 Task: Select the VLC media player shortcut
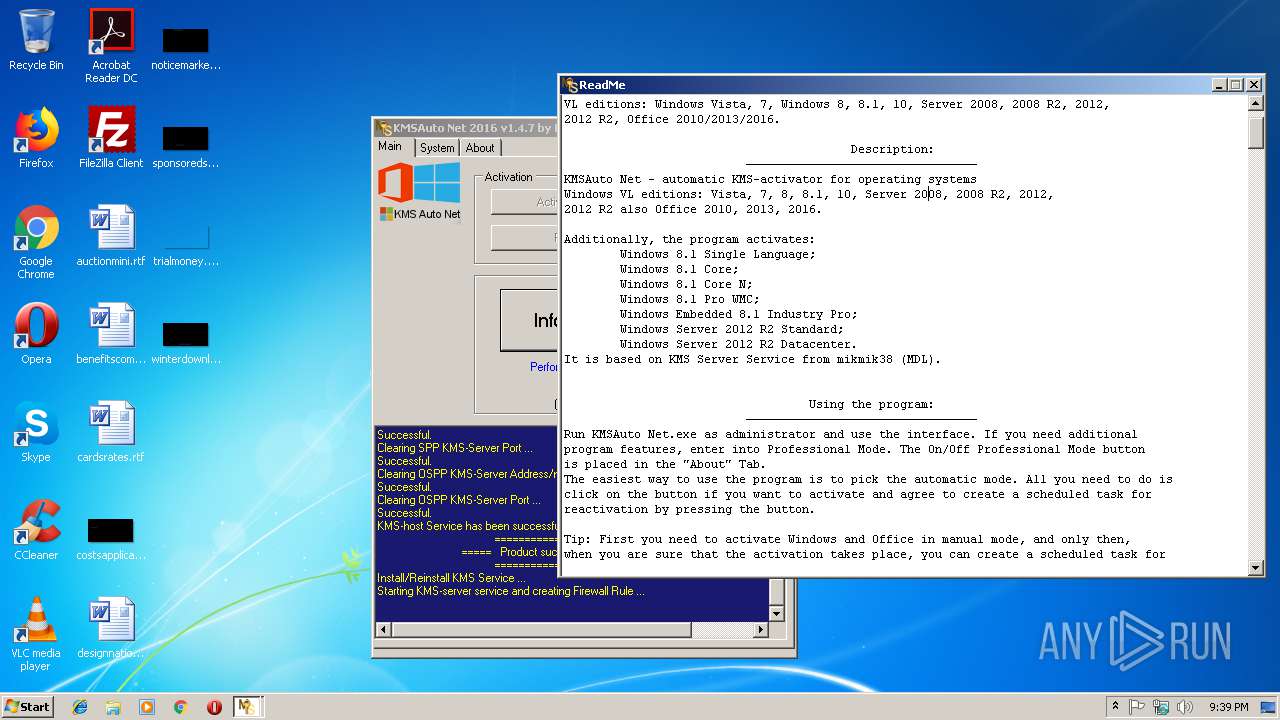[36, 634]
